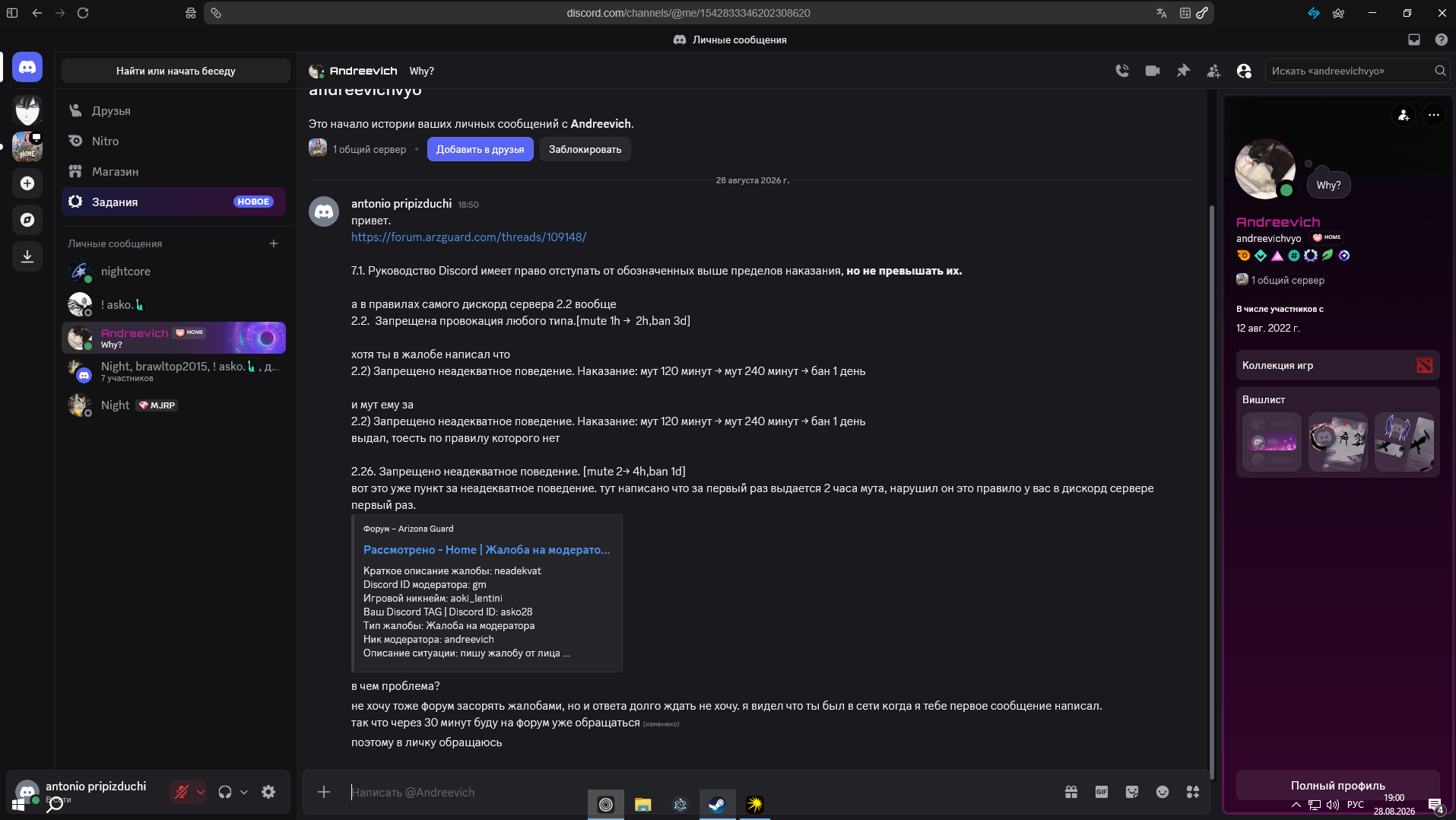Click Andreevich's profile avatar
Image resolution: width=1456 pixels, height=820 pixels.
pos(1265,169)
